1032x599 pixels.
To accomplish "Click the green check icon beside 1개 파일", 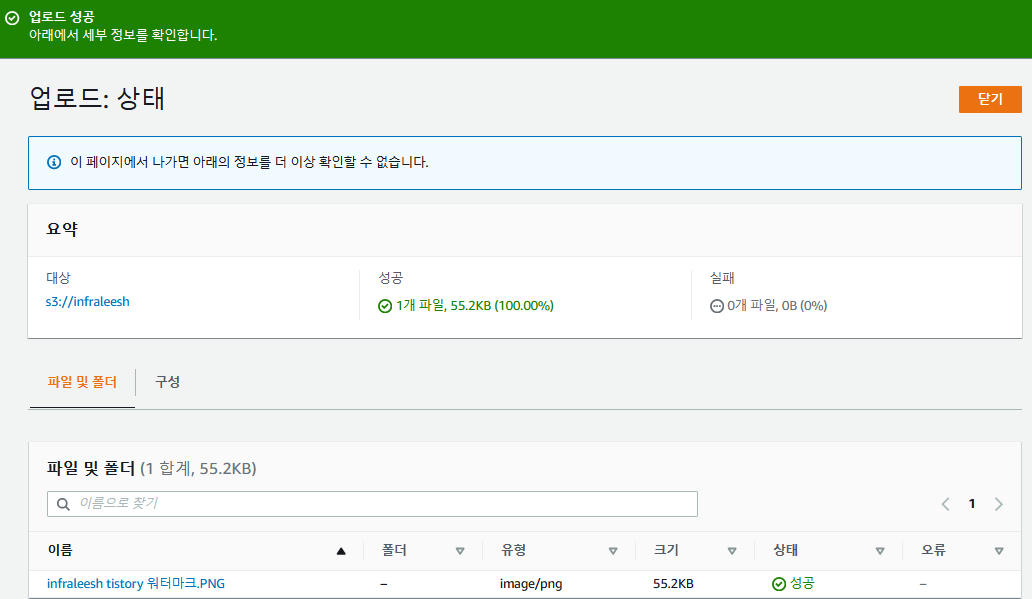I will coord(385,306).
